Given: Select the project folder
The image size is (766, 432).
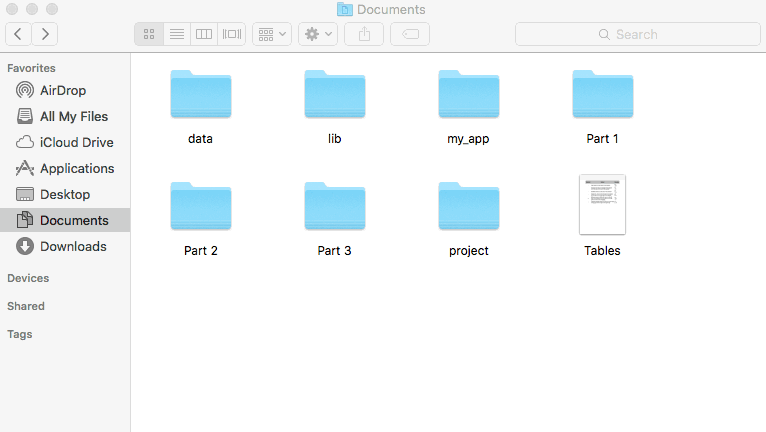Looking at the screenshot, I should pos(468,206).
